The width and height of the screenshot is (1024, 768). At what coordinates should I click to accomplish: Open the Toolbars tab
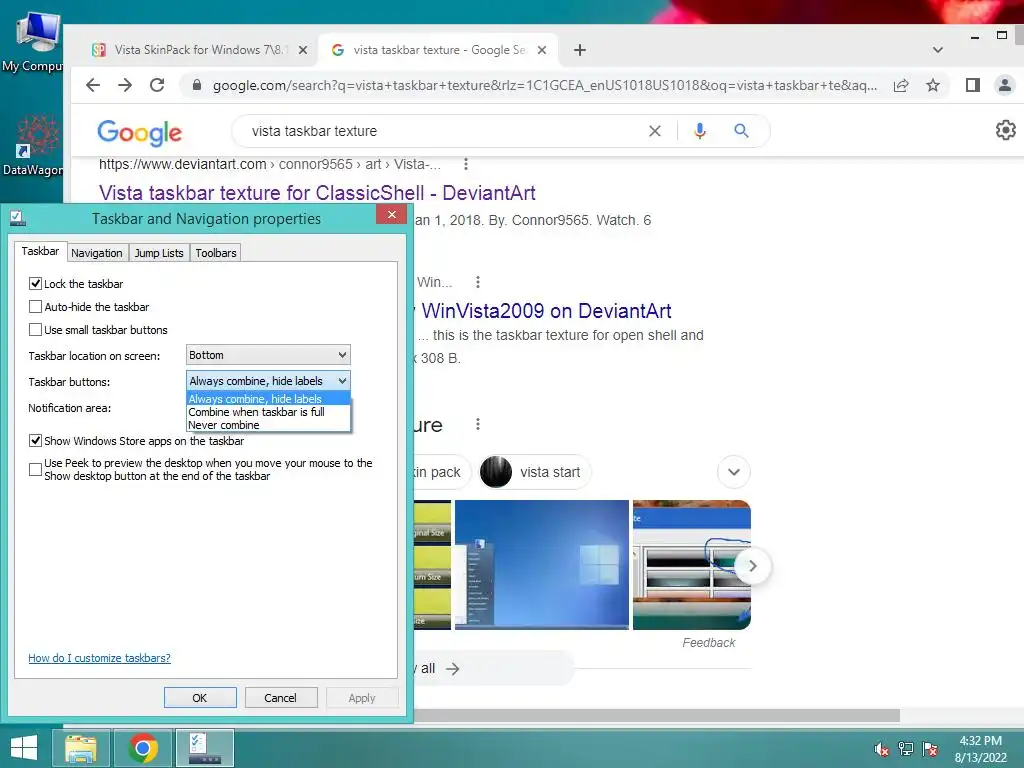click(x=216, y=253)
